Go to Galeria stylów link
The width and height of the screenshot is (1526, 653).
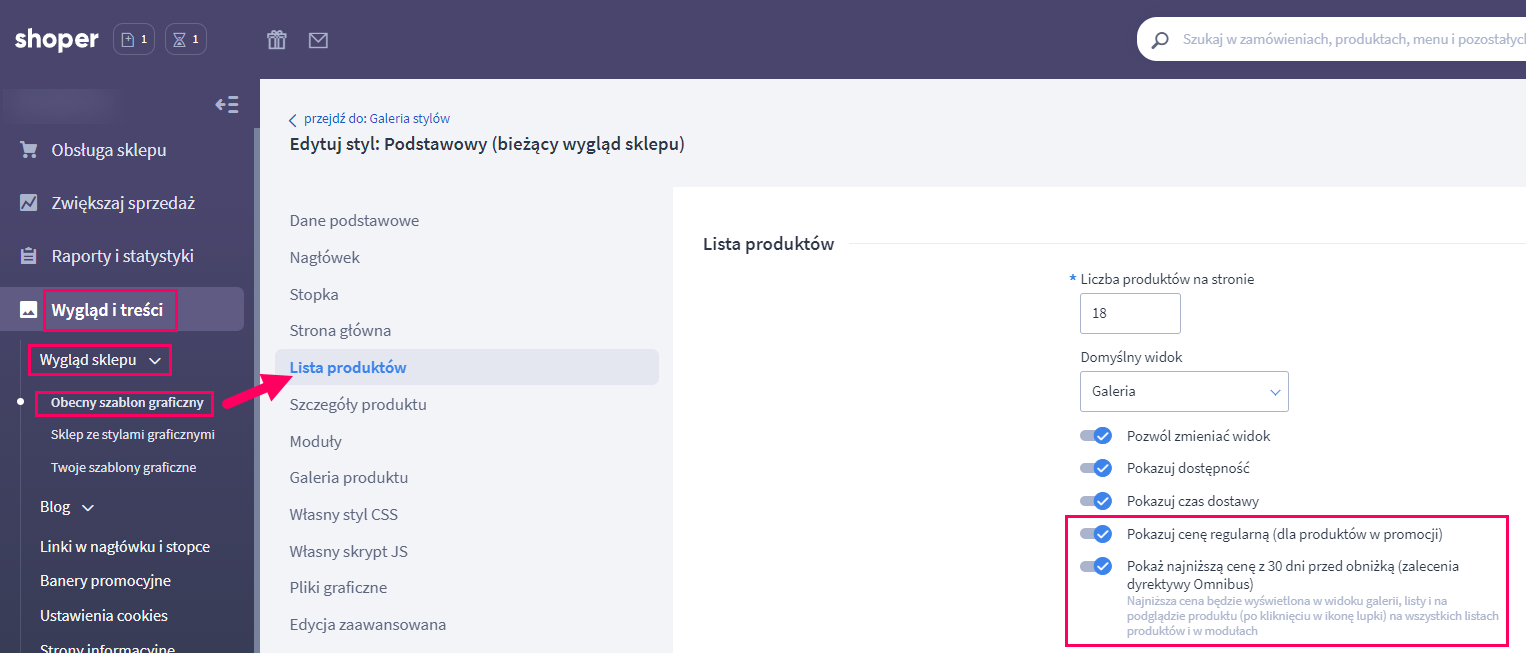point(377,119)
